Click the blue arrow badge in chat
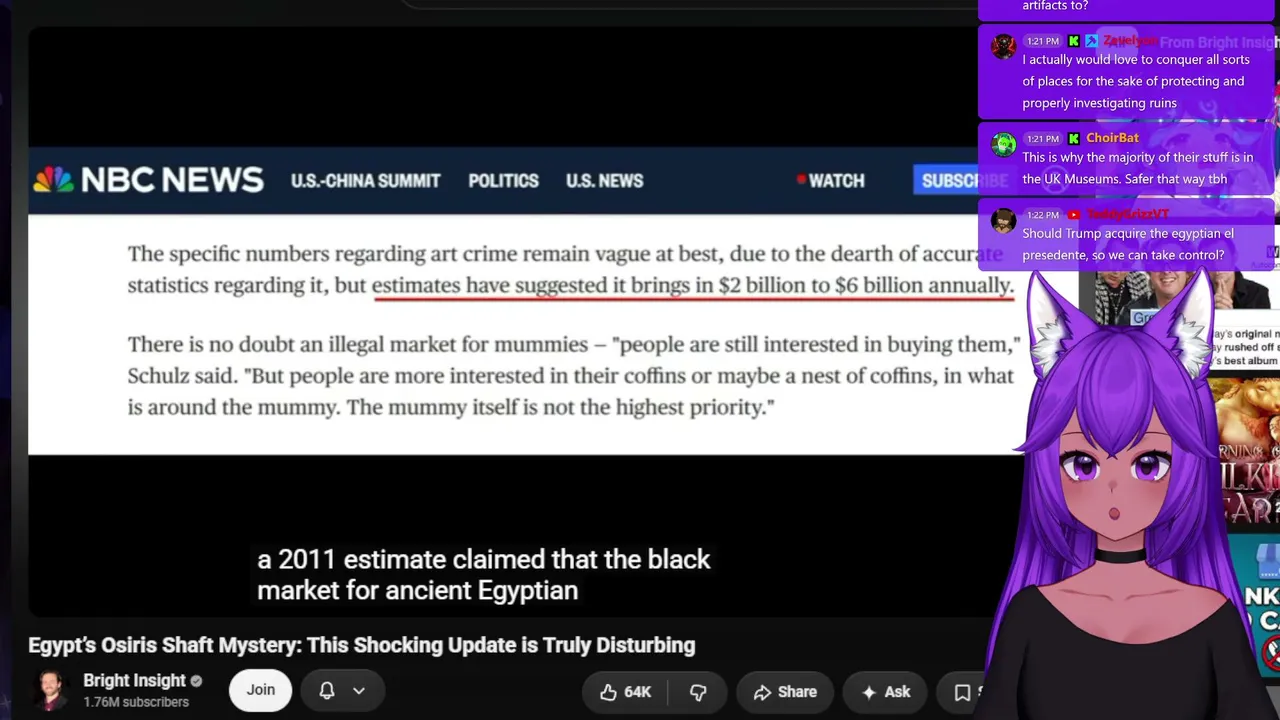The height and width of the screenshot is (720, 1280). pyautogui.click(x=1091, y=41)
